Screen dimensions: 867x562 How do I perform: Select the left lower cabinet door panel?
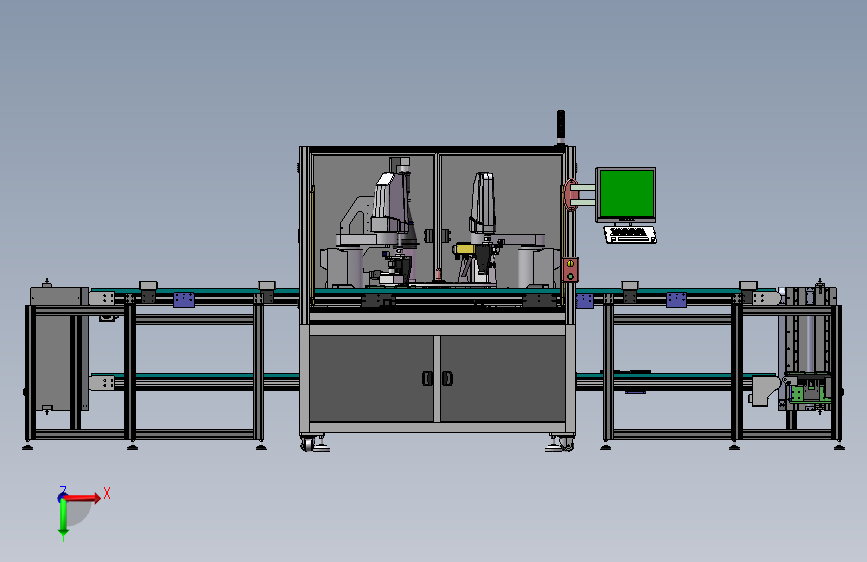(x=371, y=378)
